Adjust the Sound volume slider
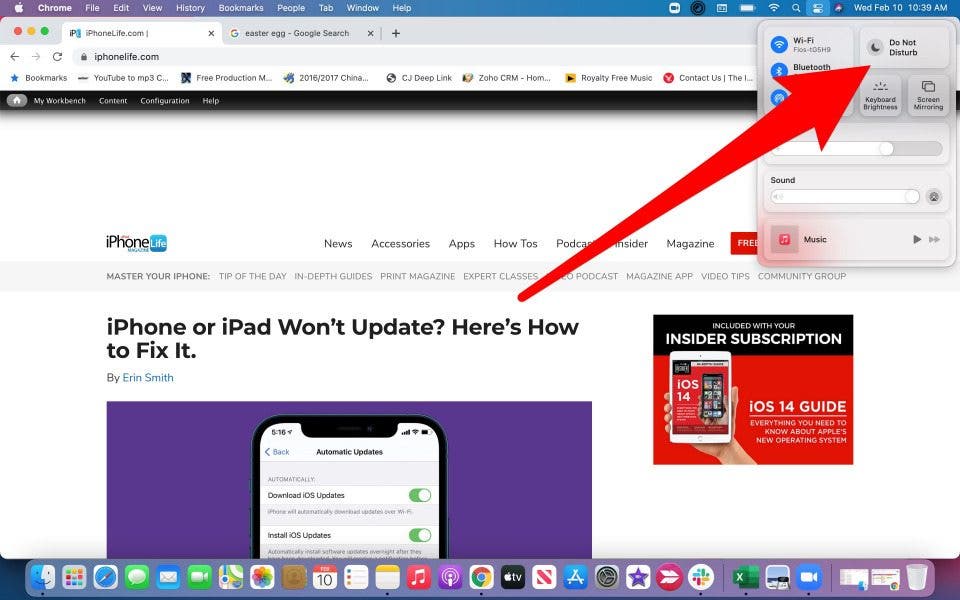The width and height of the screenshot is (960, 600). click(845, 197)
